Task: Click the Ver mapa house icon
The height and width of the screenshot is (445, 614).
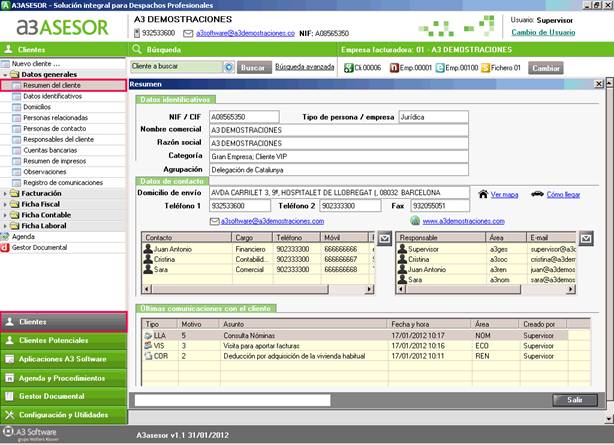Action: [483, 194]
